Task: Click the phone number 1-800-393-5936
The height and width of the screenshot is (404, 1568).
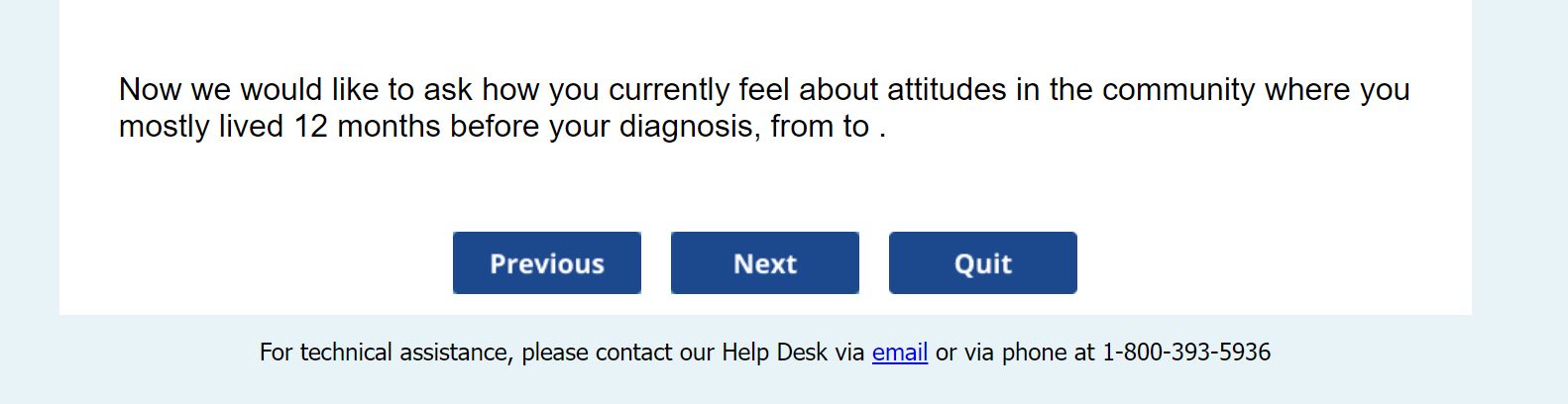Action: click(x=1185, y=353)
